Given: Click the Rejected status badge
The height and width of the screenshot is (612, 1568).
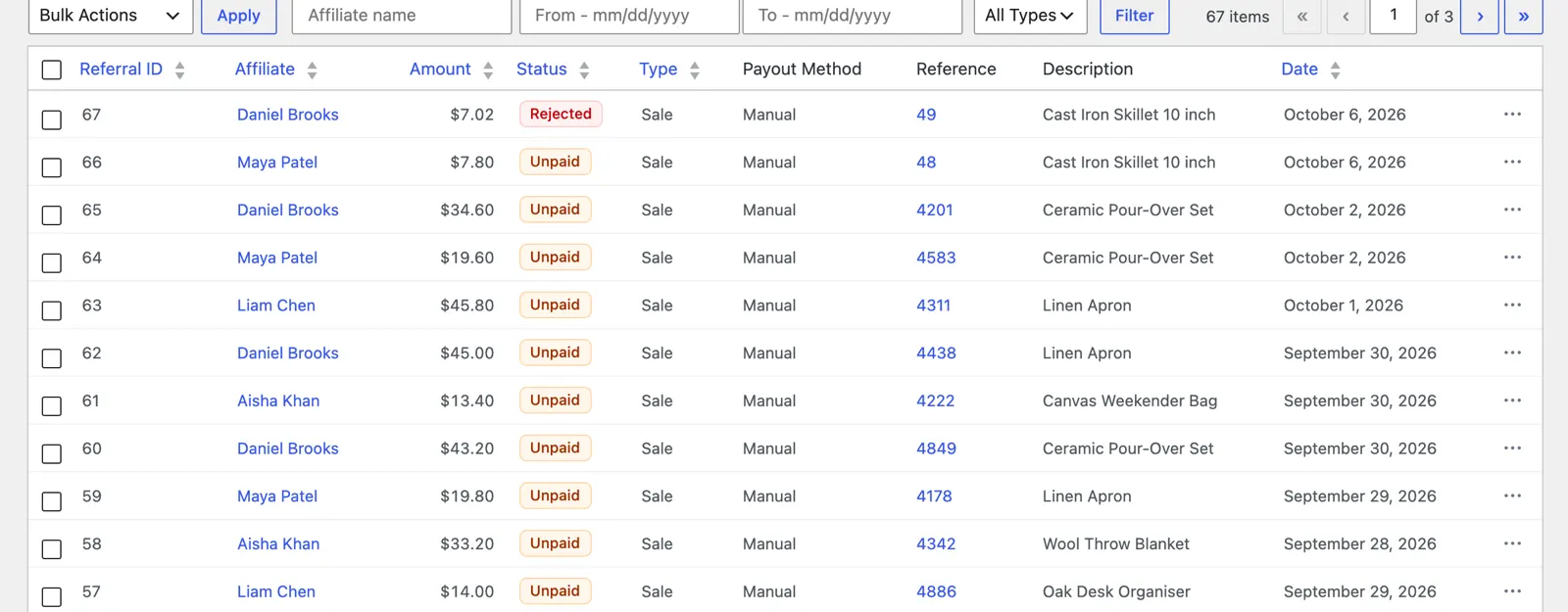Looking at the screenshot, I should point(561,114).
